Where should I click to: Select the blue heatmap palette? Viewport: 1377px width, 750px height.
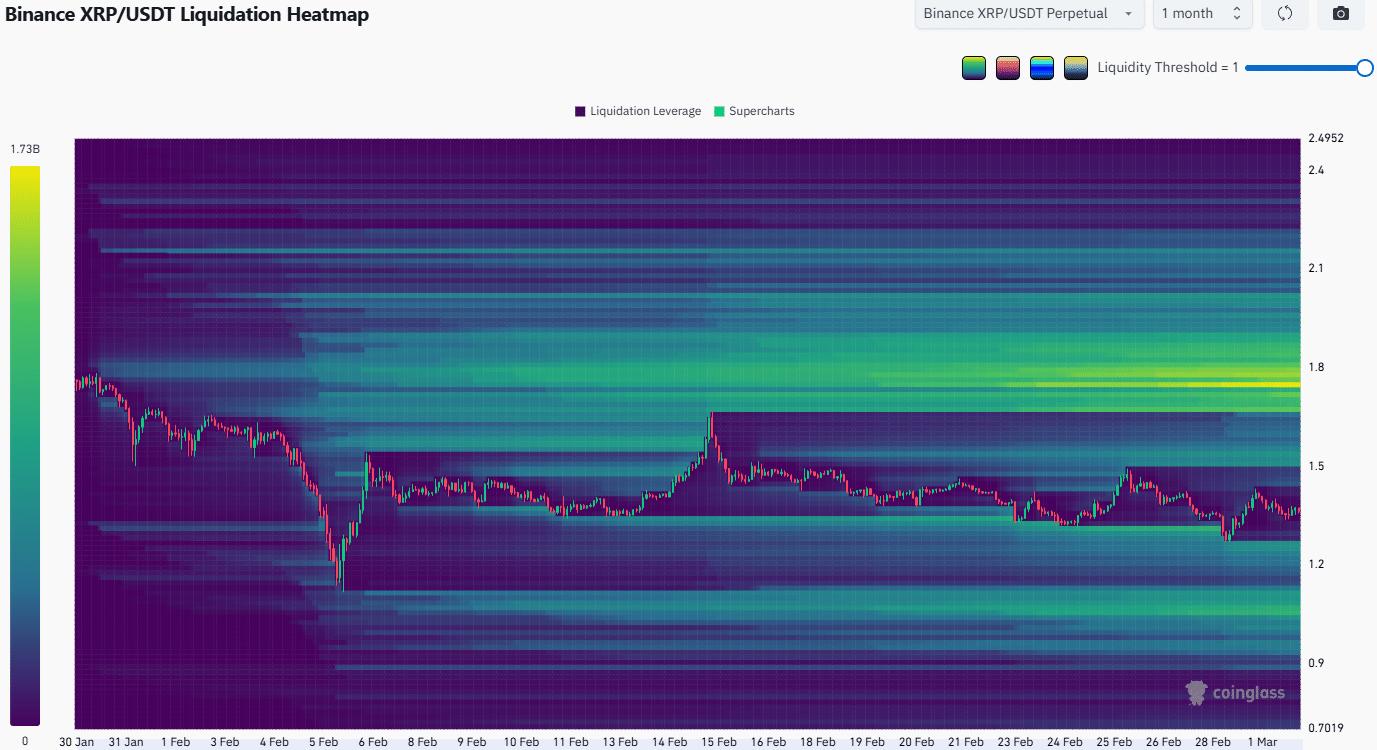[1041, 67]
